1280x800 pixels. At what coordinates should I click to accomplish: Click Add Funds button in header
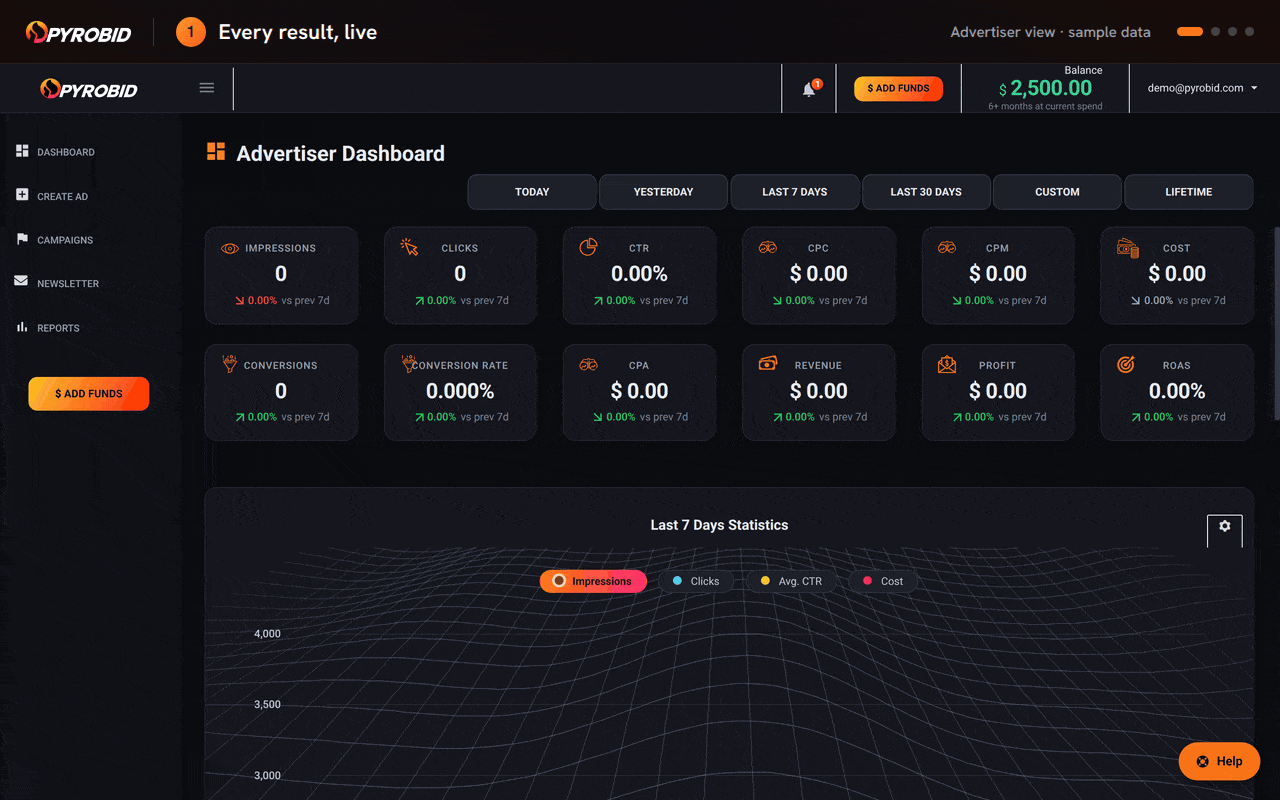[898, 88]
